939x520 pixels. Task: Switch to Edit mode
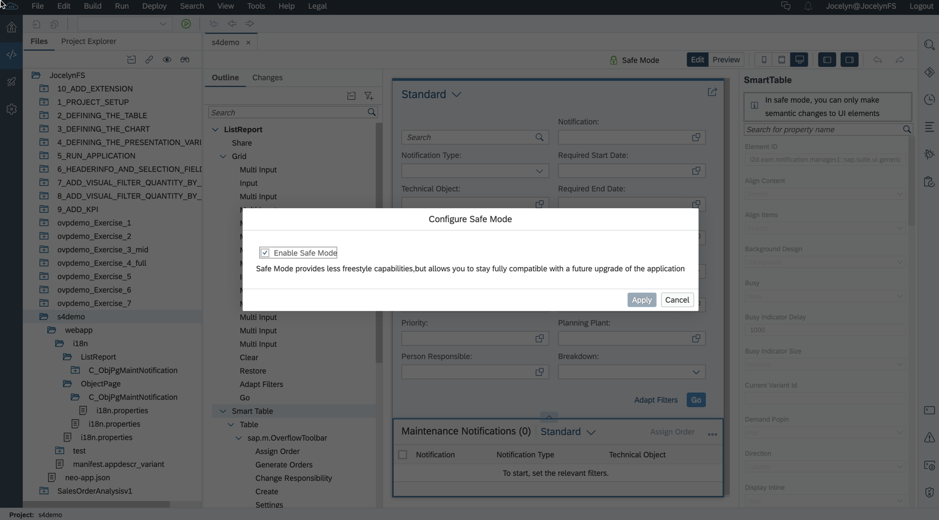[x=697, y=60]
